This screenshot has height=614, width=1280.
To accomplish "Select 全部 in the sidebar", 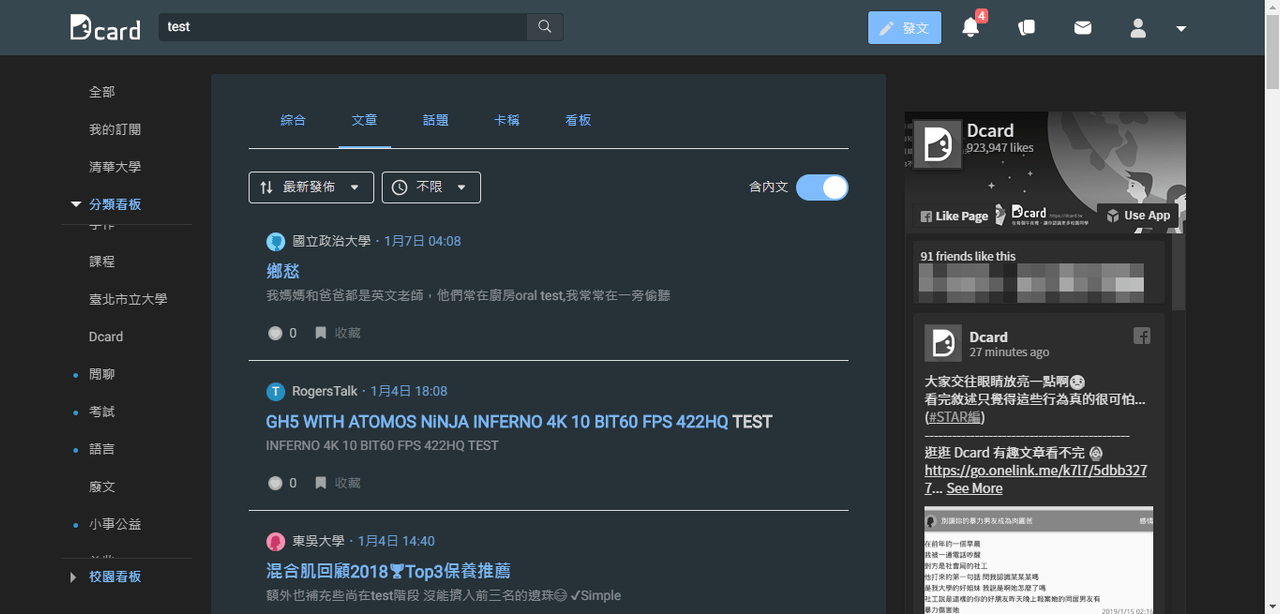I will 102,92.
